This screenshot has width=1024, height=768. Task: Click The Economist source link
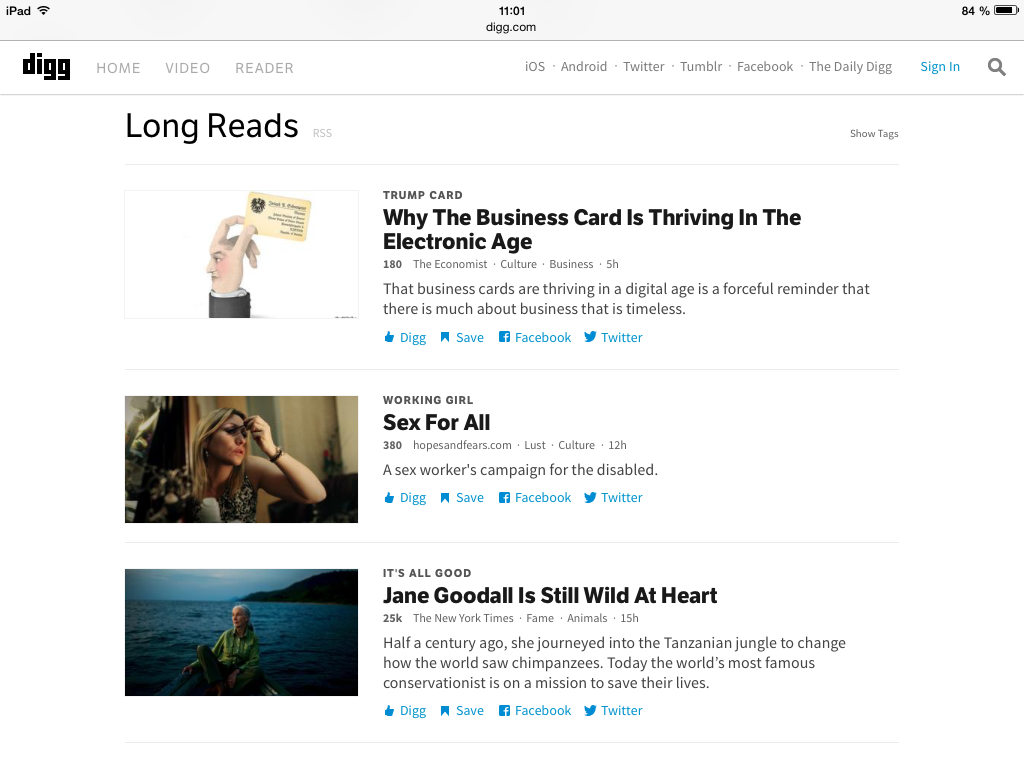point(450,264)
